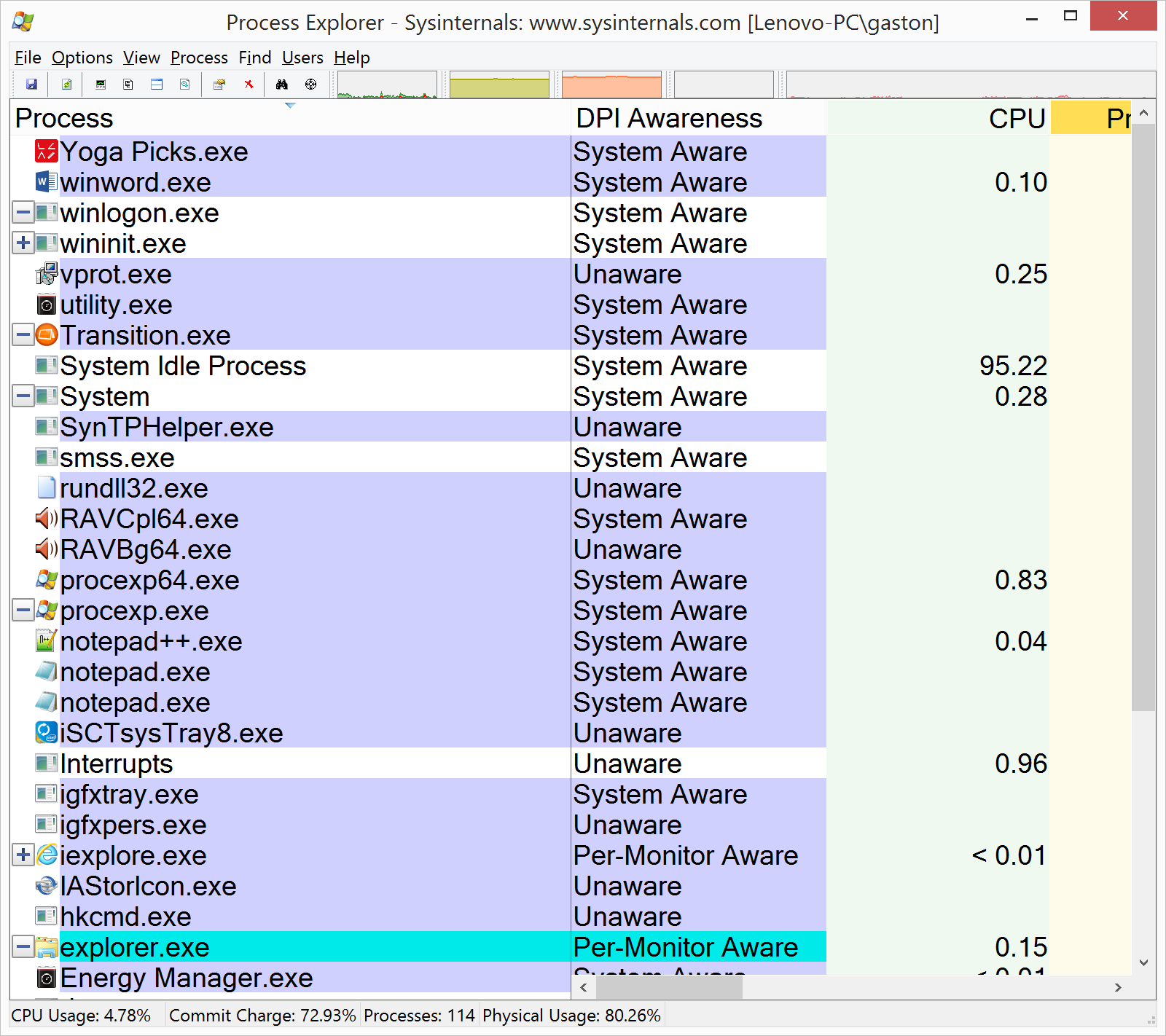Image resolution: width=1166 pixels, height=1036 pixels.
Task: Sort by the DPI Awareness column header
Action: click(699, 118)
